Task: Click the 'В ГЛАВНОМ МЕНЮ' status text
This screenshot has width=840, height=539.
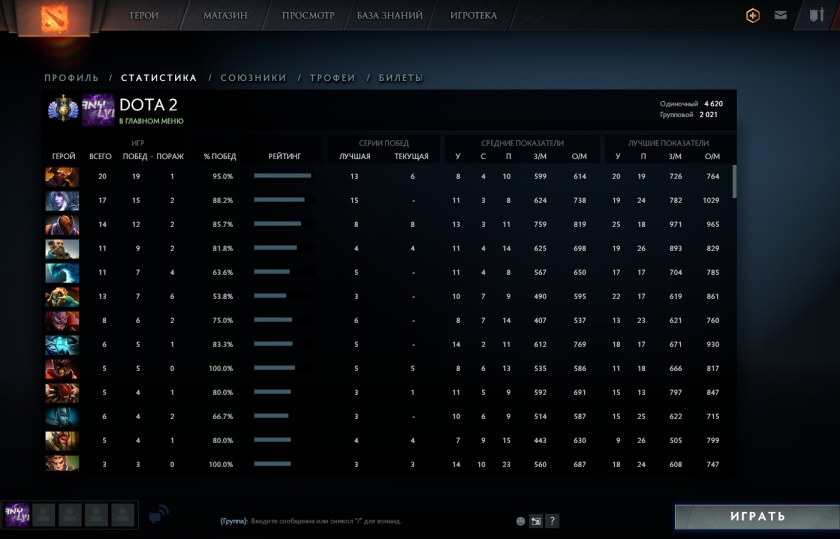Action: pos(151,122)
